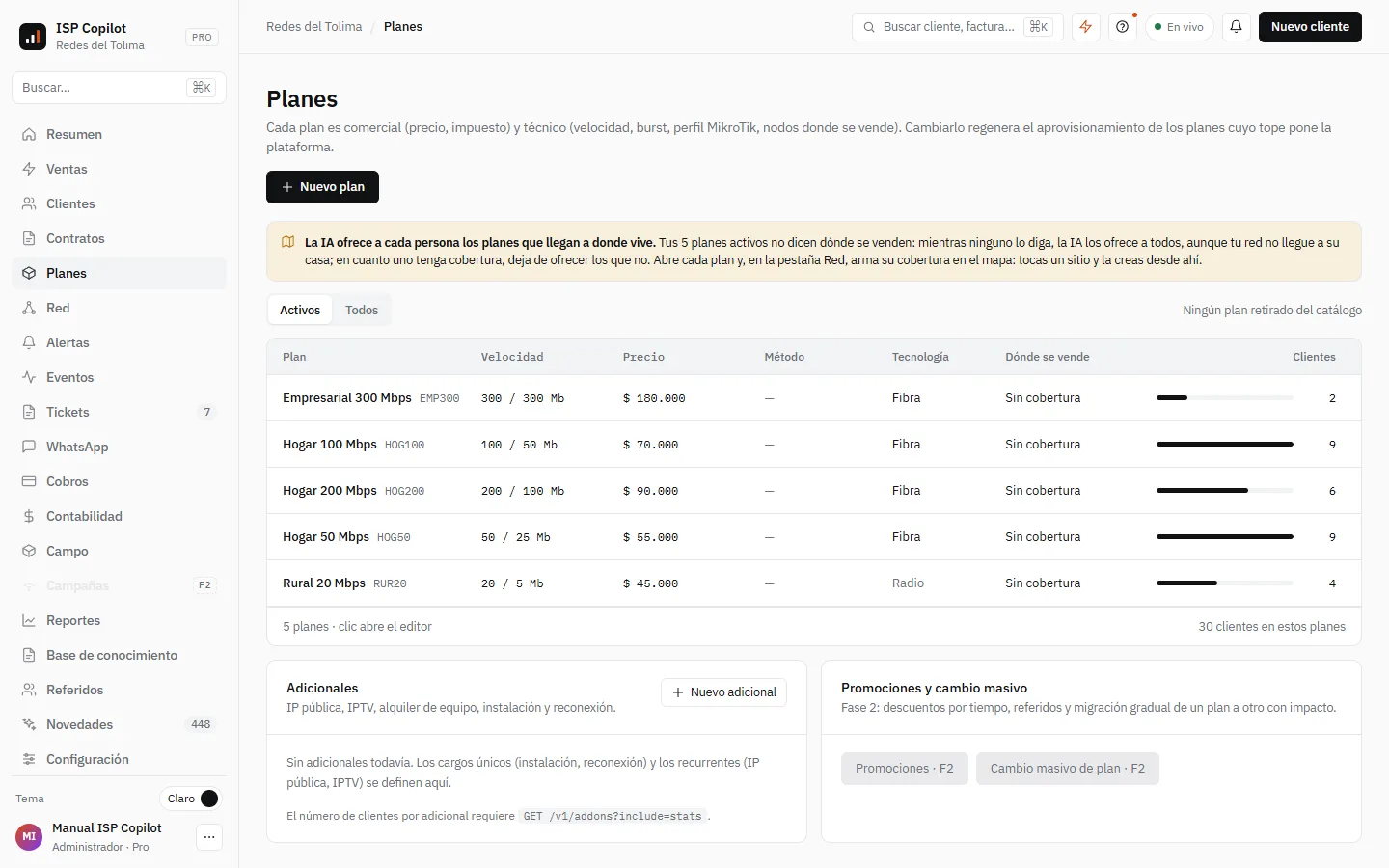
Task: Select Planes in the sidebar menu
Action: (119, 273)
